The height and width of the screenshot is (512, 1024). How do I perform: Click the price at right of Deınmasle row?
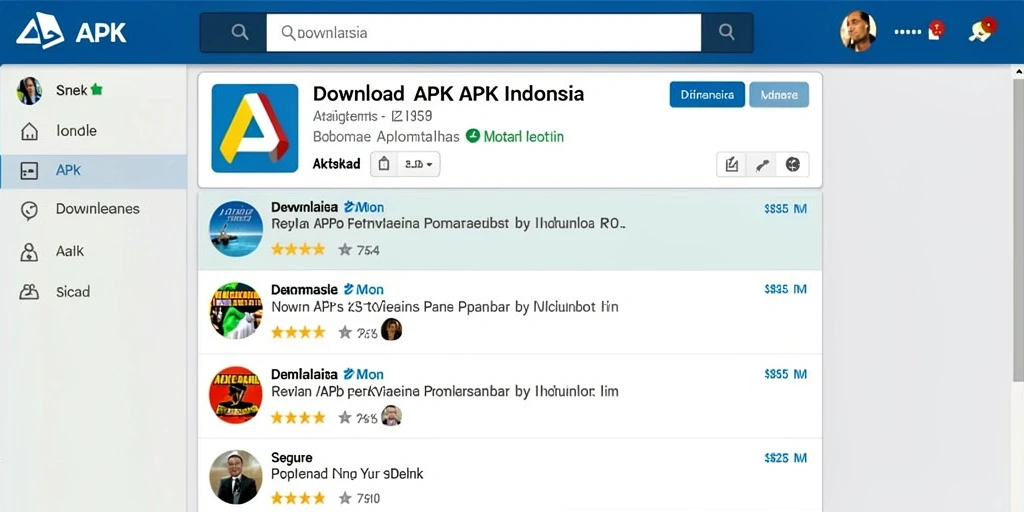[x=785, y=289]
